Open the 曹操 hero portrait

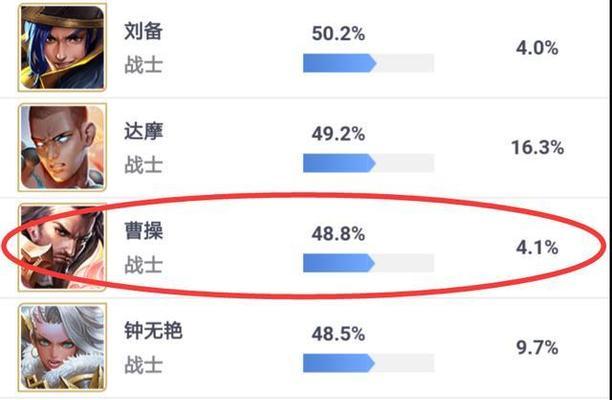pyautogui.click(x=62, y=247)
